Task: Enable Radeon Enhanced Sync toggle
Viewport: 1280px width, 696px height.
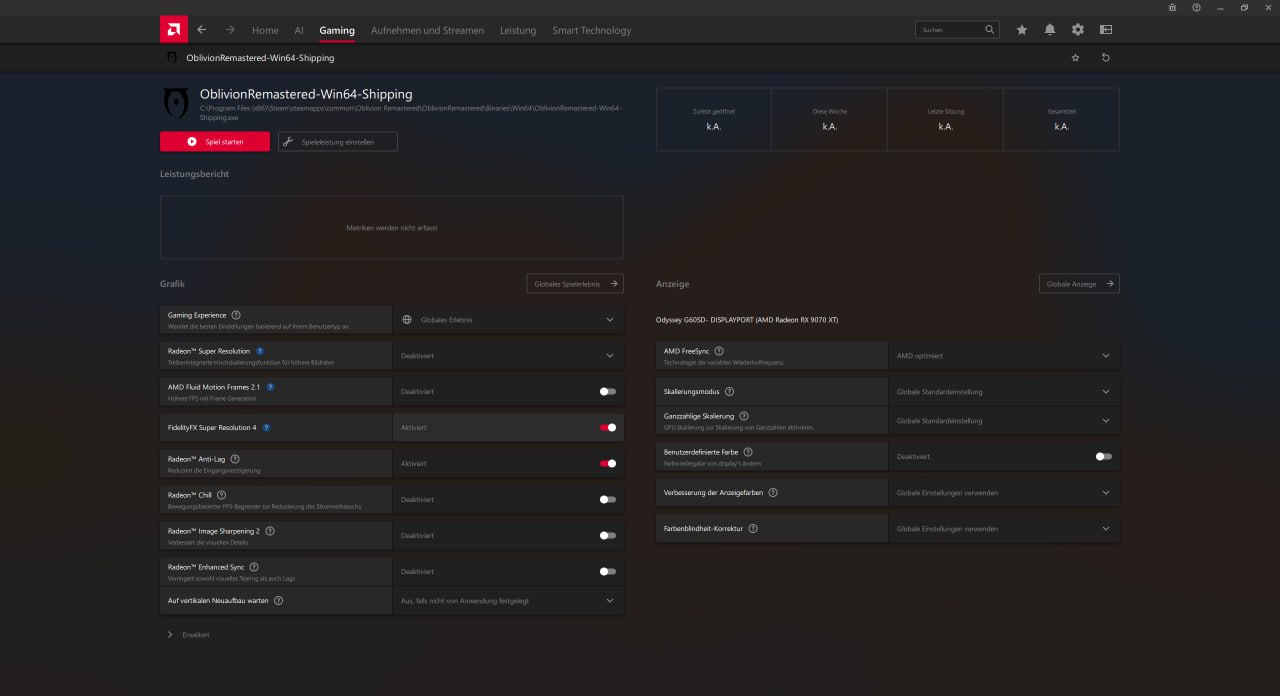Action: 608,572
